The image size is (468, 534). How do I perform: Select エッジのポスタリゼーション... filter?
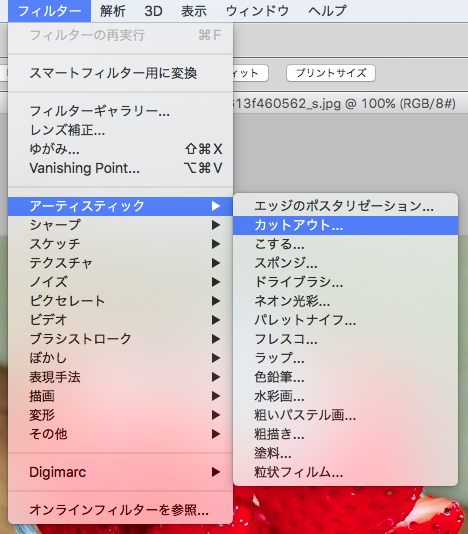coord(345,206)
